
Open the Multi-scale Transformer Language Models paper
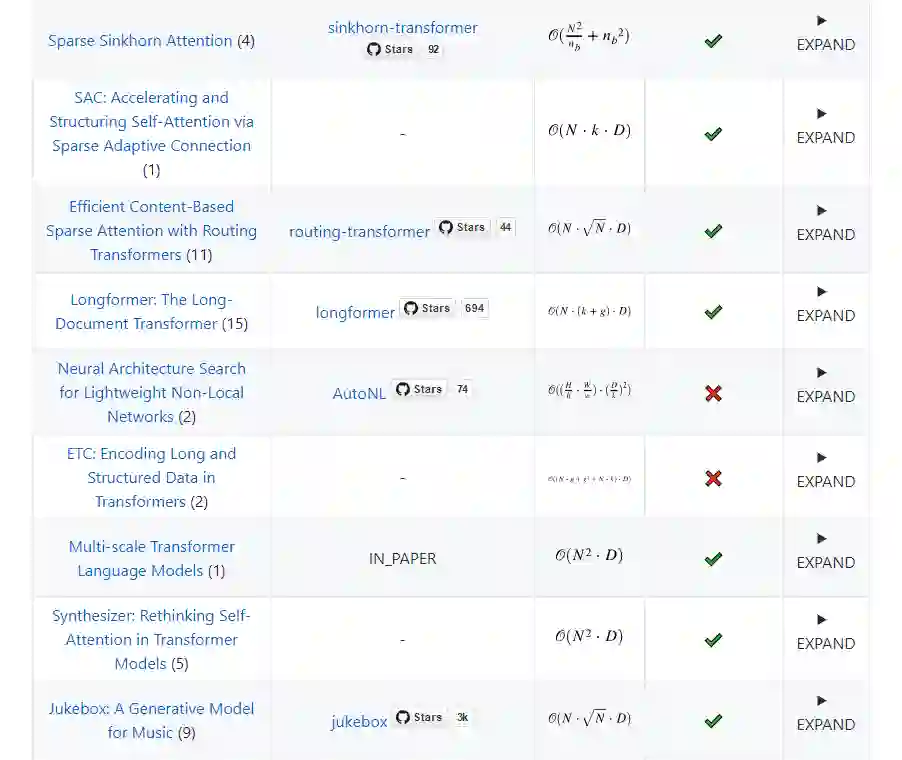151,558
